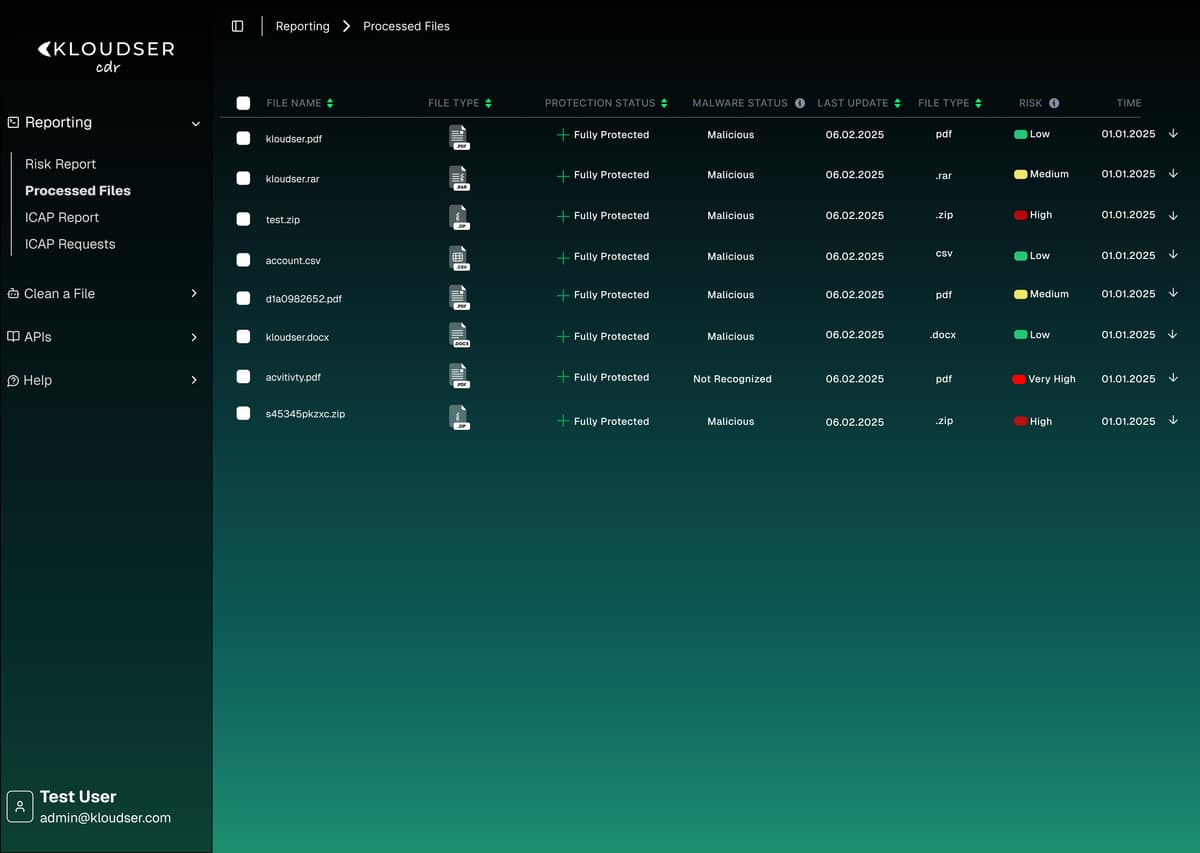Sort by File Name column arrows
This screenshot has width=1200, height=853.
pyautogui.click(x=330, y=103)
